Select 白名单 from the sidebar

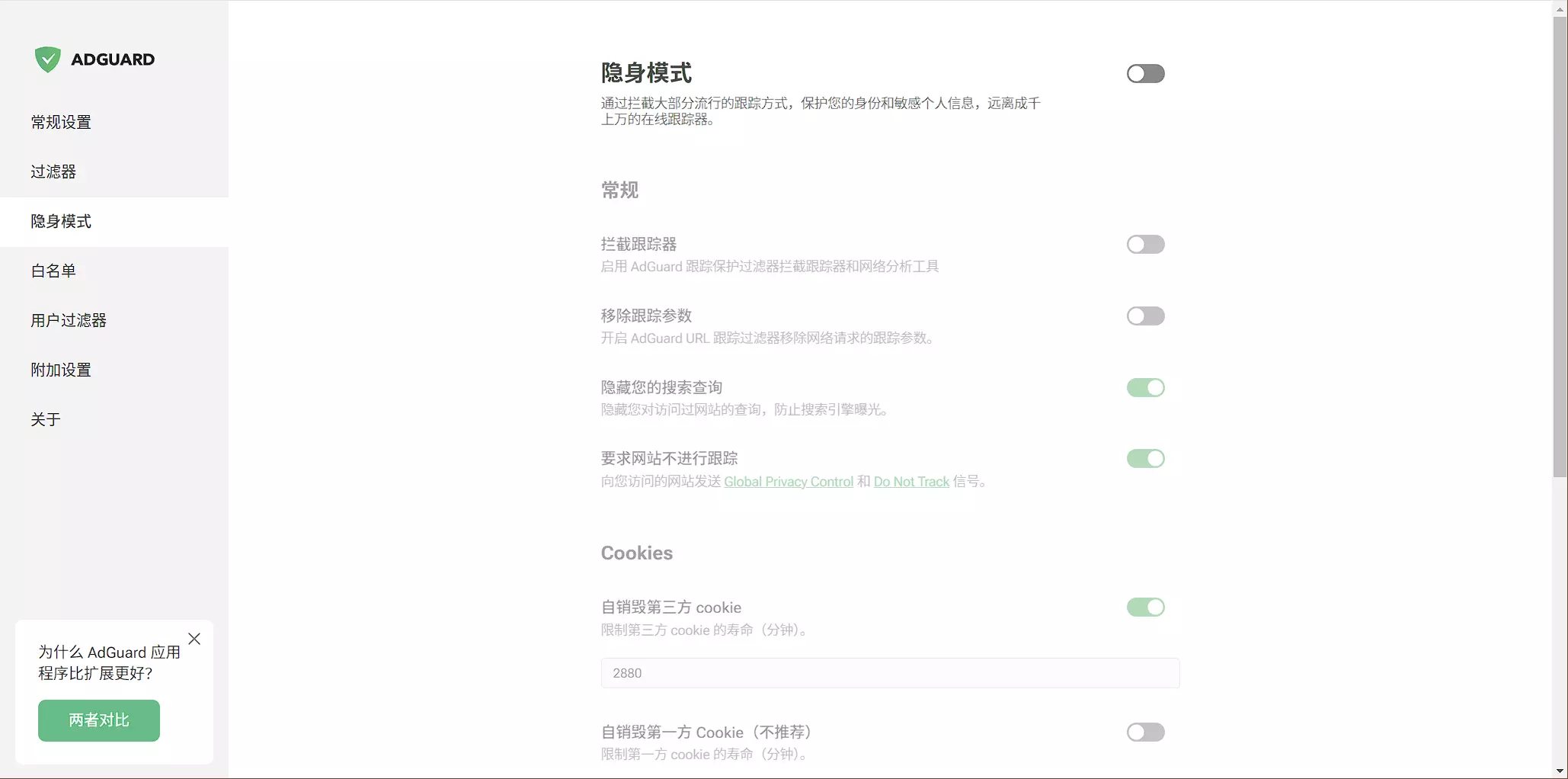[53, 271]
